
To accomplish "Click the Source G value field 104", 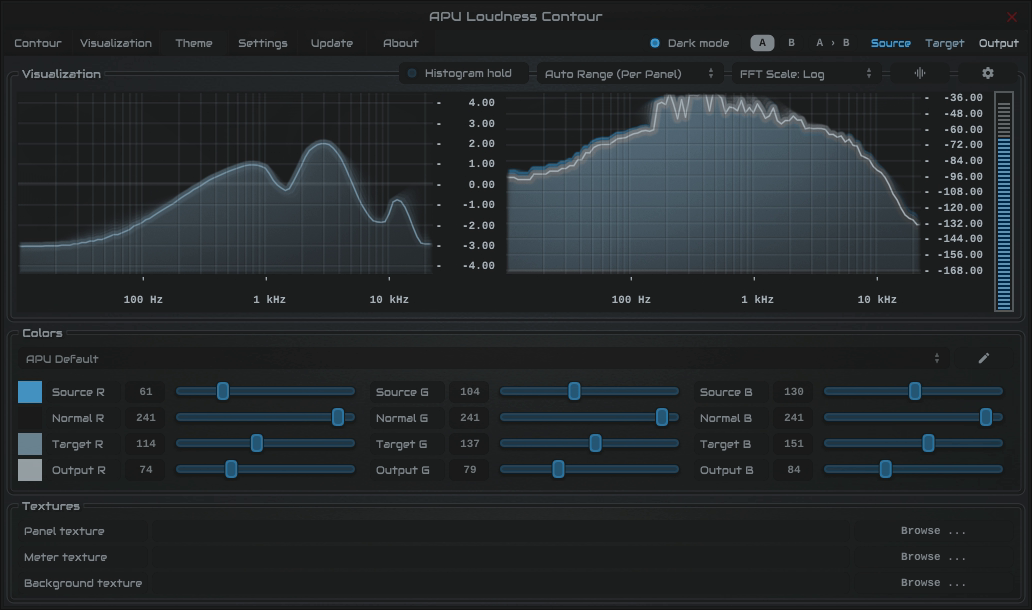I will 469,392.
